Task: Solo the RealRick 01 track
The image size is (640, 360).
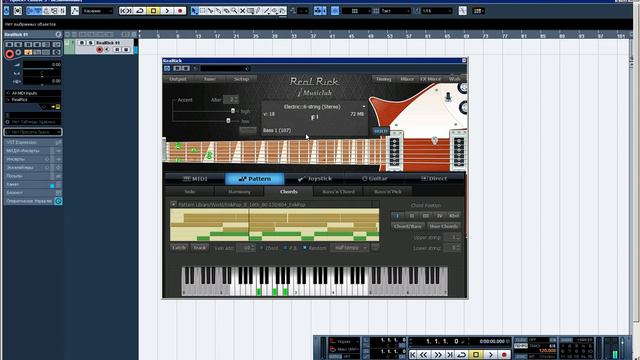Action: 90,42
